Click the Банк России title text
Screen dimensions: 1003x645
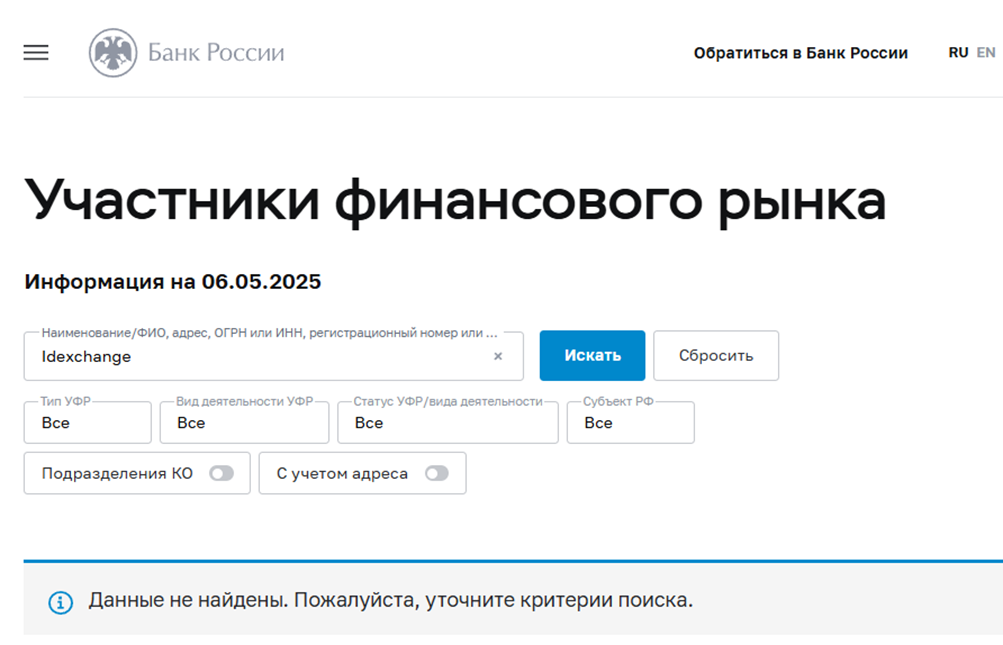point(216,52)
